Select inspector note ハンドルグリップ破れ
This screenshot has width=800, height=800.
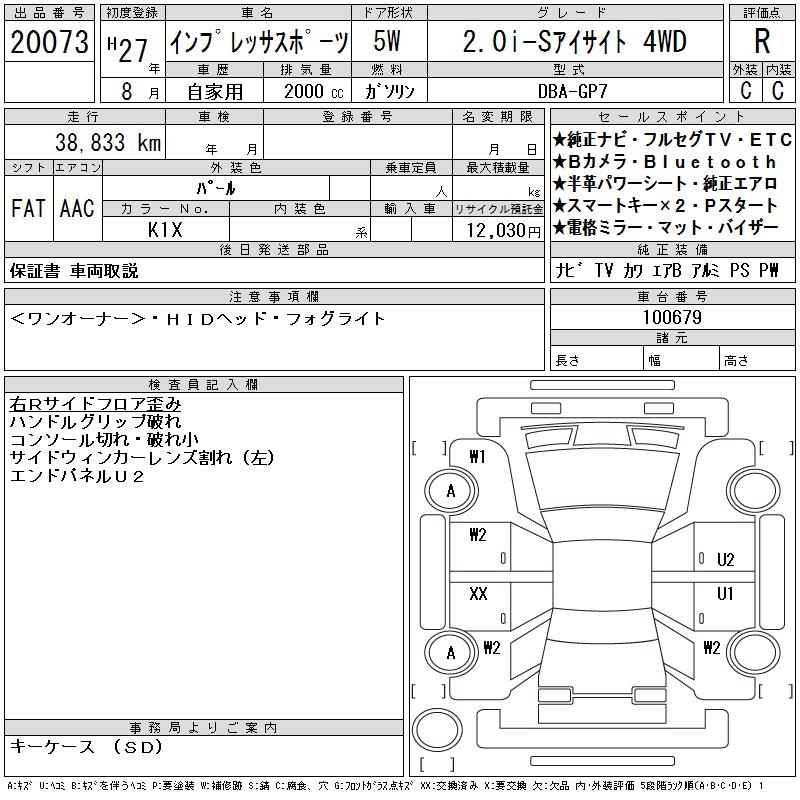pos(95,421)
